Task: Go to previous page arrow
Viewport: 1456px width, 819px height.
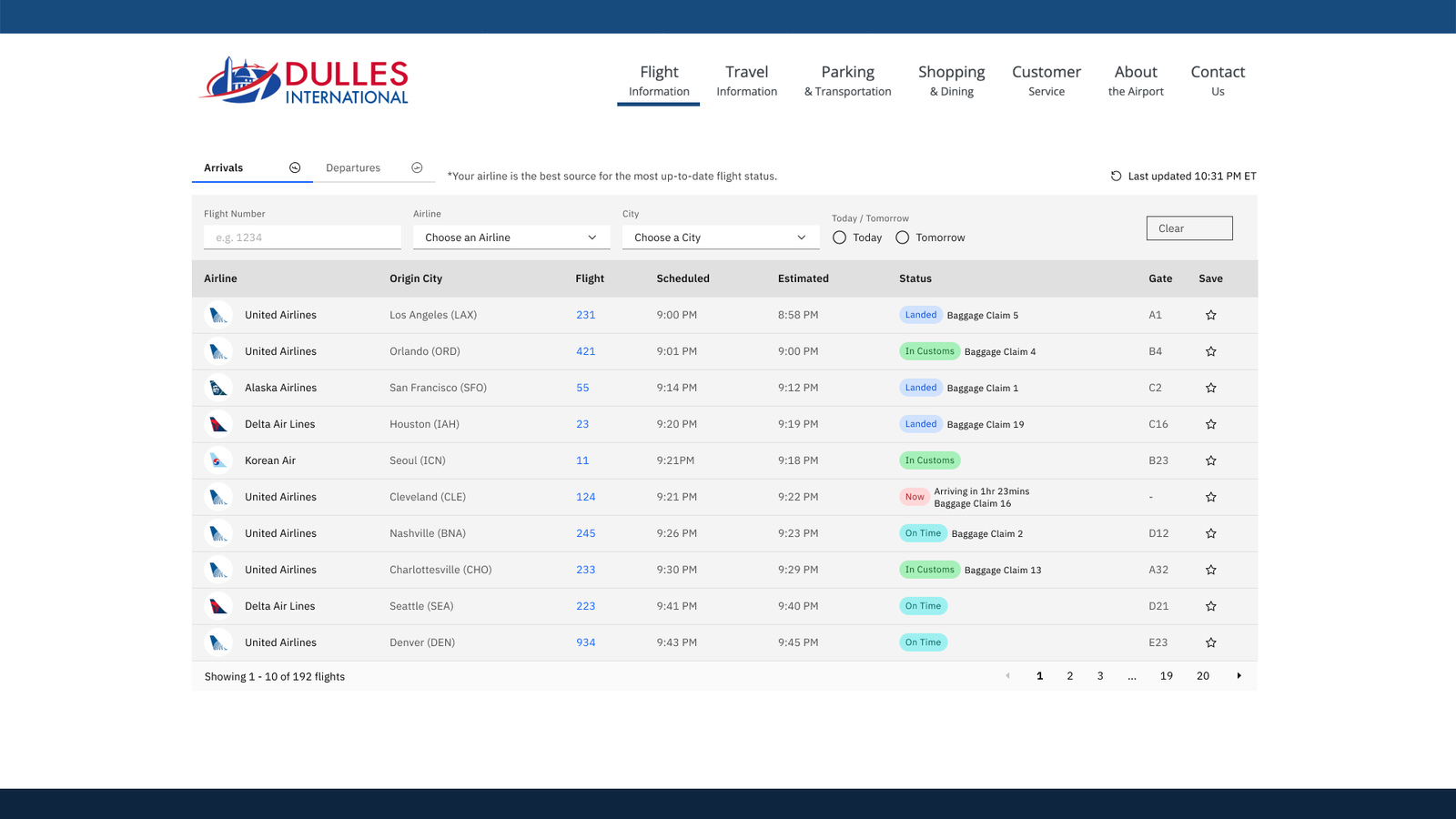Action: click(1007, 676)
